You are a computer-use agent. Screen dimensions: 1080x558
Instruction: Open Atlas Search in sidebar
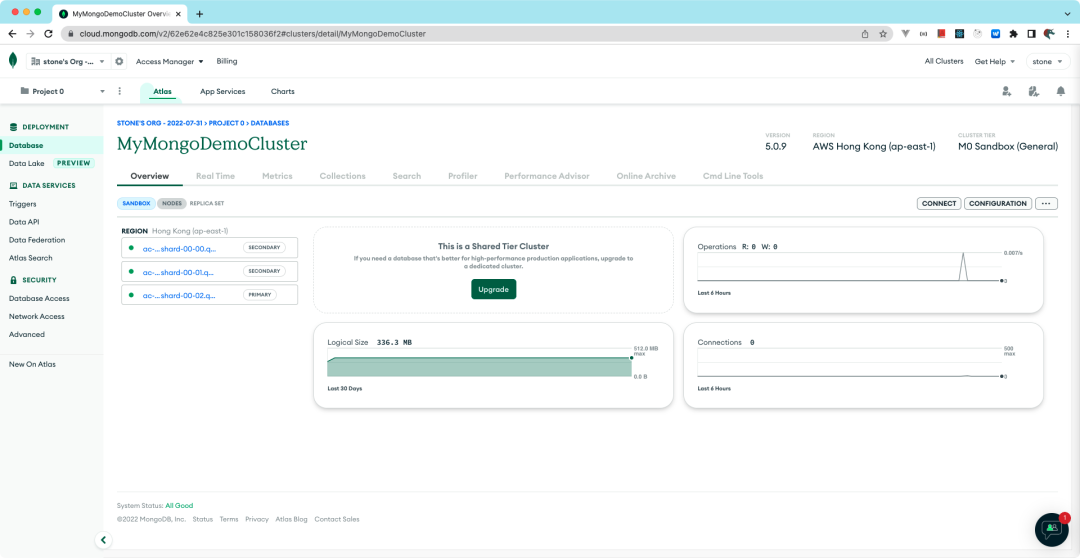click(x=30, y=258)
